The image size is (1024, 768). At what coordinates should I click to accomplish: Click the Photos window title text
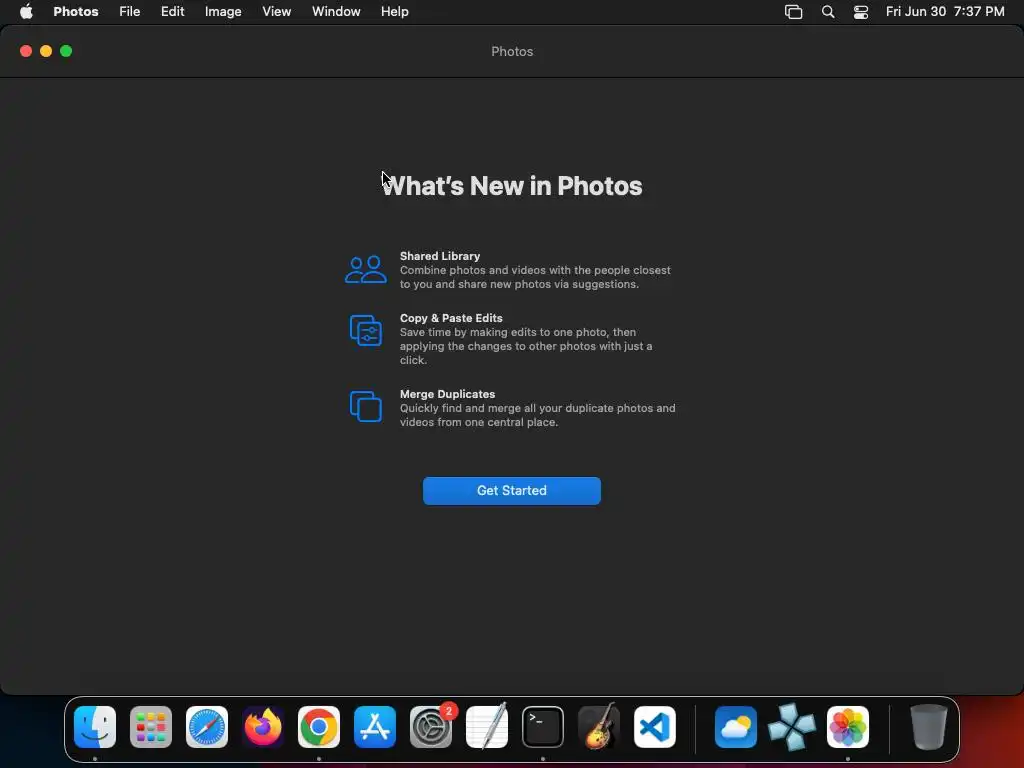coord(512,52)
